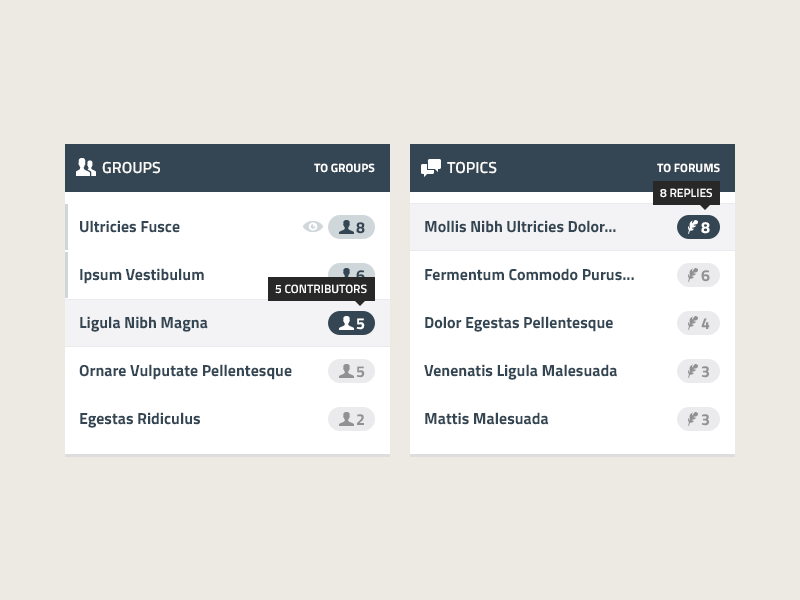Toggle the eye visibility icon on Ultricies Fusce

coord(313,227)
